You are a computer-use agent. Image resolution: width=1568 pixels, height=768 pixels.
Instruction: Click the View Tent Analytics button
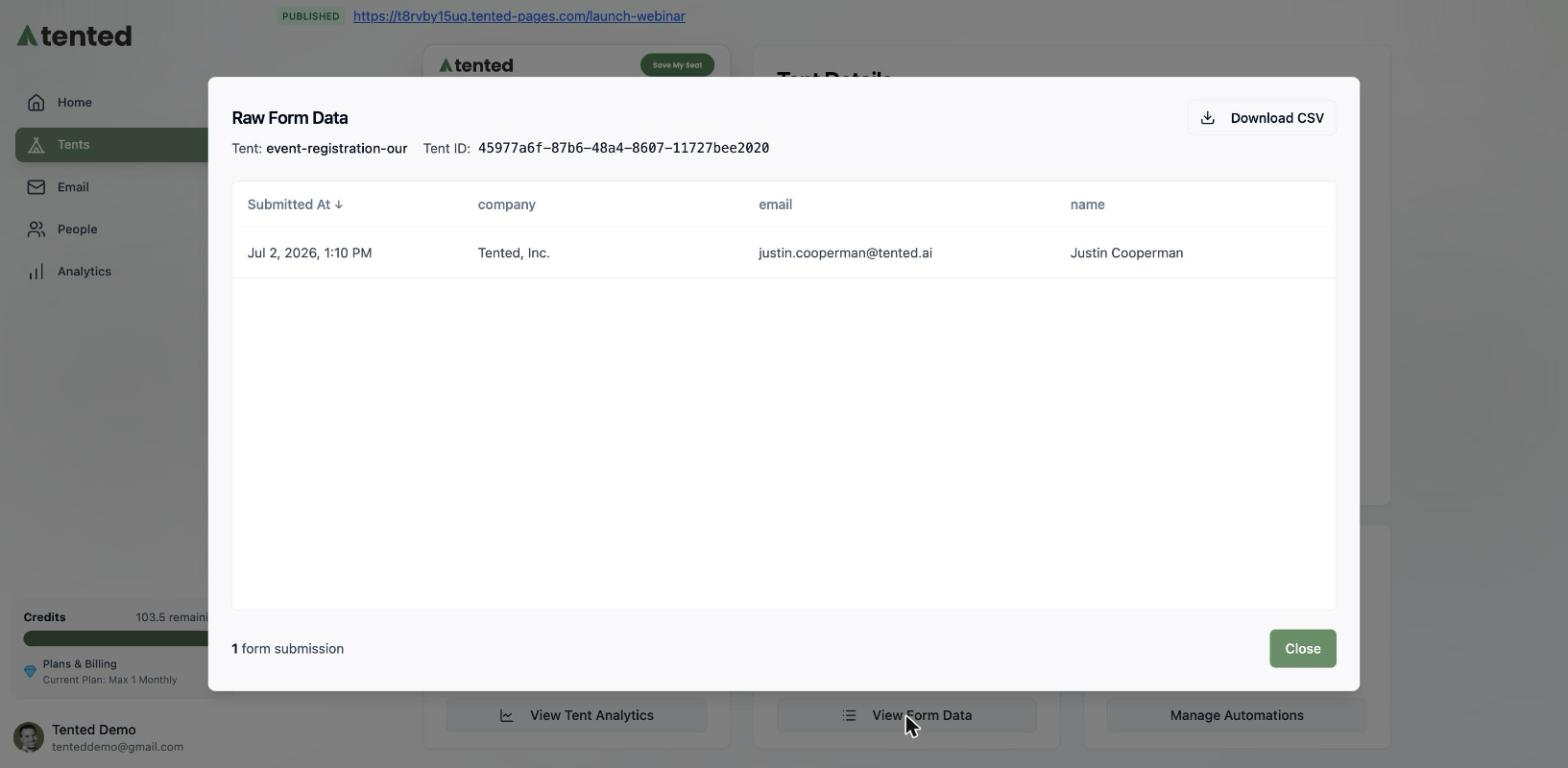click(576, 716)
